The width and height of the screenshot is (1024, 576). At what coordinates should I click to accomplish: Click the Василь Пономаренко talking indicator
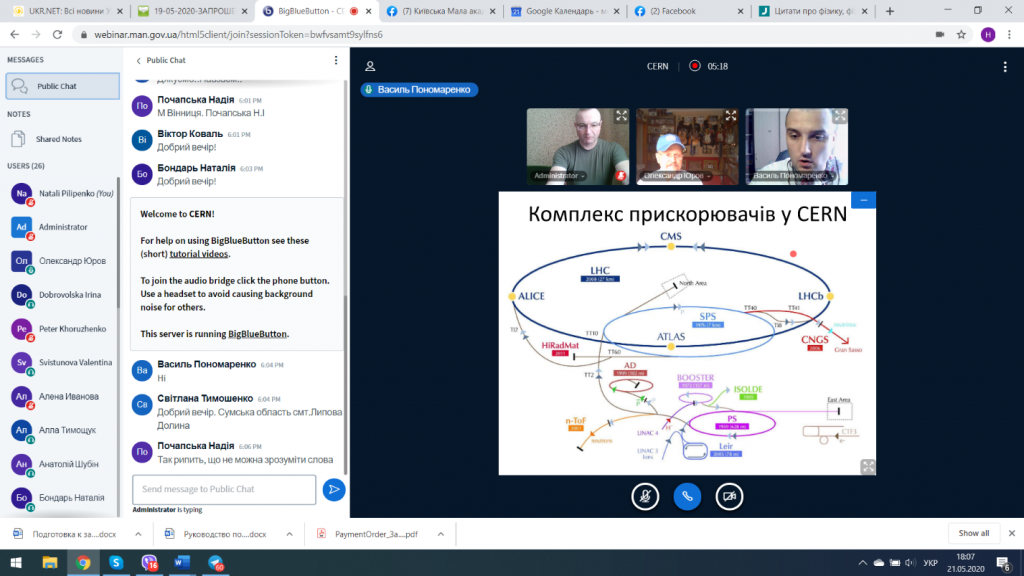(419, 89)
